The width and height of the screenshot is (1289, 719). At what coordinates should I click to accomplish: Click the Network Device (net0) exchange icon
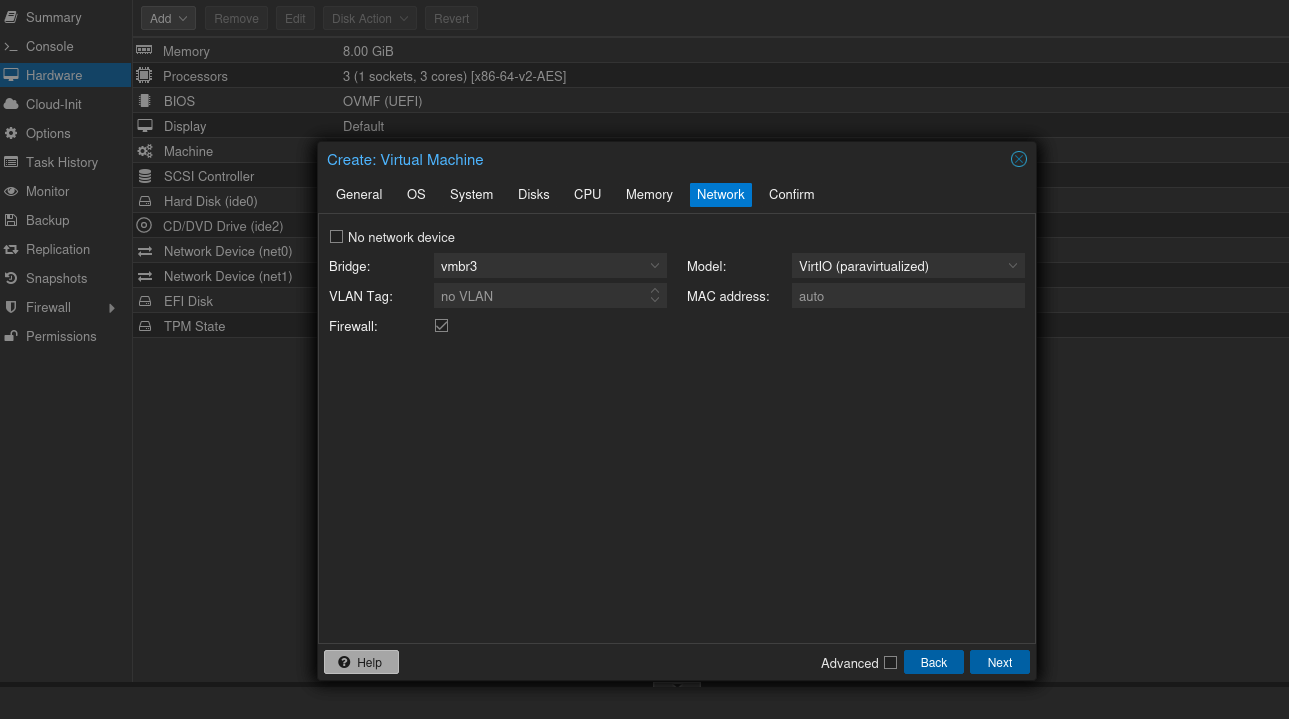tap(145, 251)
